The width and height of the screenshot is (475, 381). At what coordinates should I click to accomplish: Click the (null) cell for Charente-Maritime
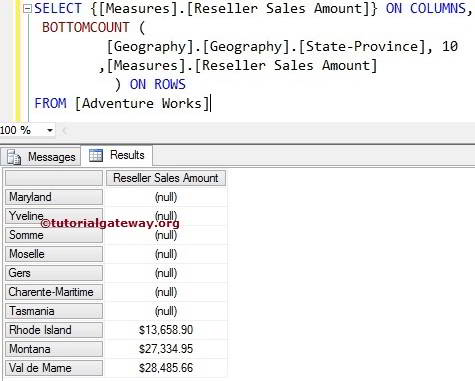tap(166, 292)
